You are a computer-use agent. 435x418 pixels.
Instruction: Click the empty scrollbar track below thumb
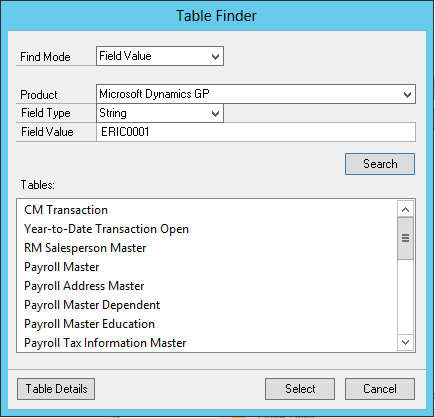pyautogui.click(x=405, y=297)
